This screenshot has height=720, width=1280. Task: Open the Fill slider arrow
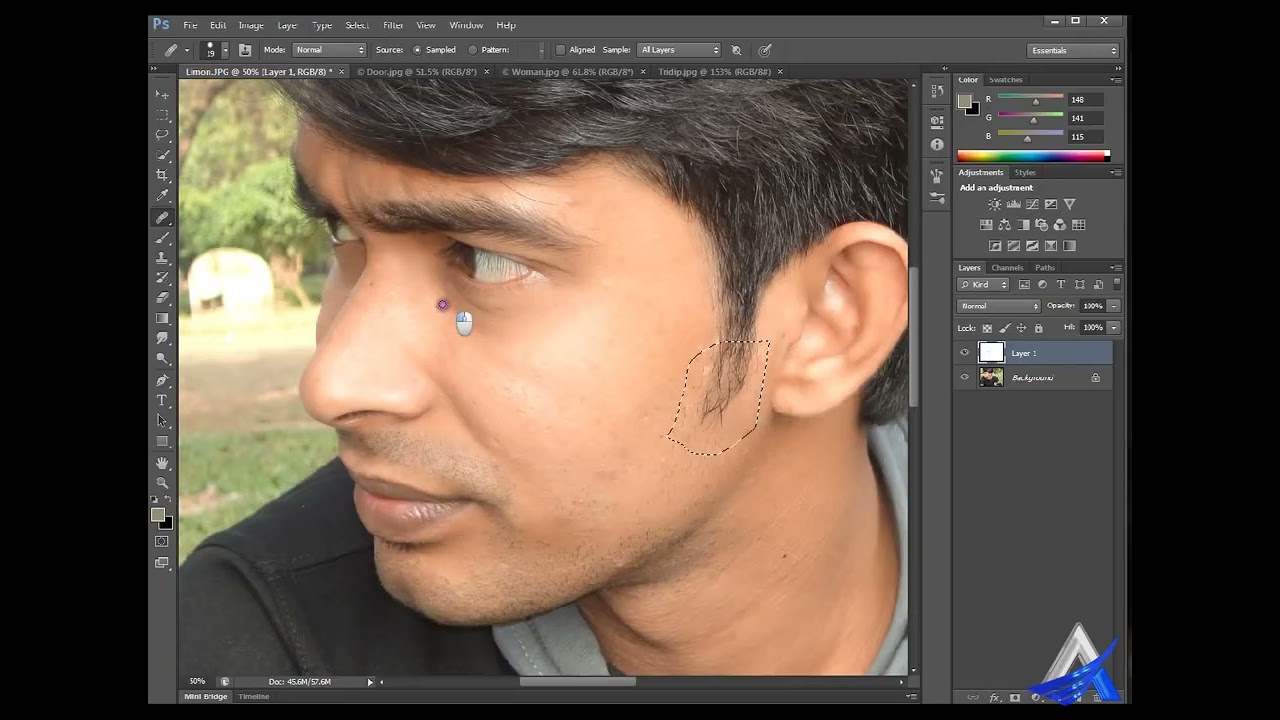[1114, 328]
